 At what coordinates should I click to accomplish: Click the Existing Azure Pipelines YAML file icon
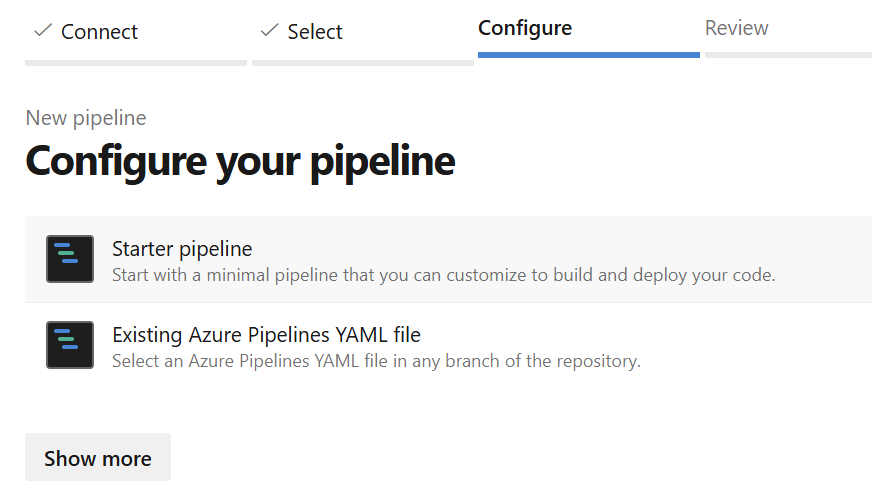pos(70,345)
